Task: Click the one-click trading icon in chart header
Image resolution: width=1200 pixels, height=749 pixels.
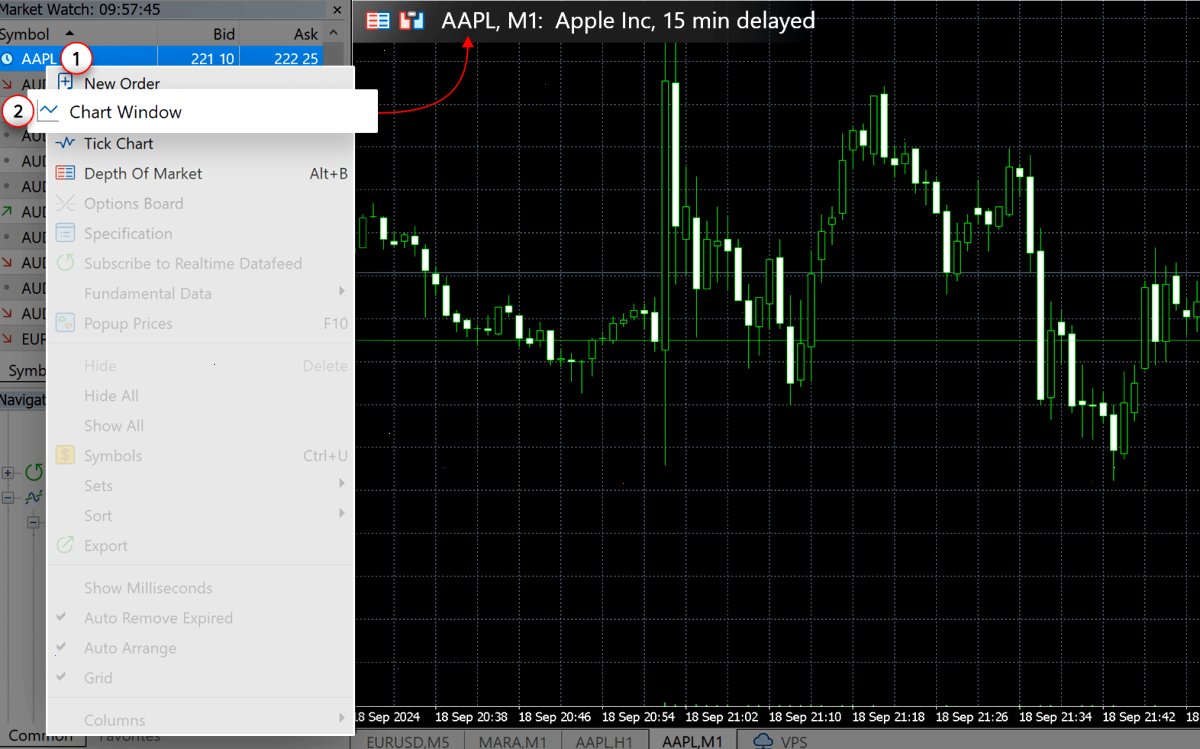Action: (411, 20)
